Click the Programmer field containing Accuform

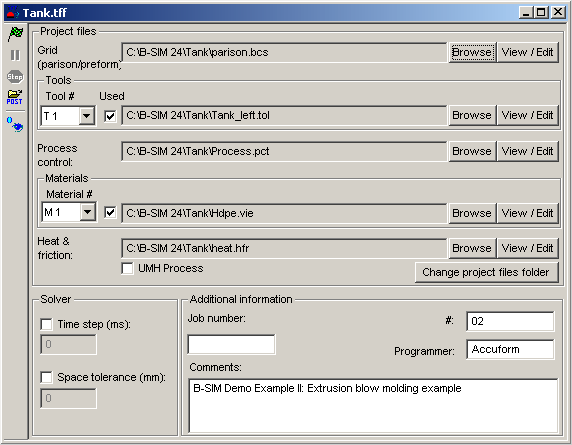[x=510, y=349]
